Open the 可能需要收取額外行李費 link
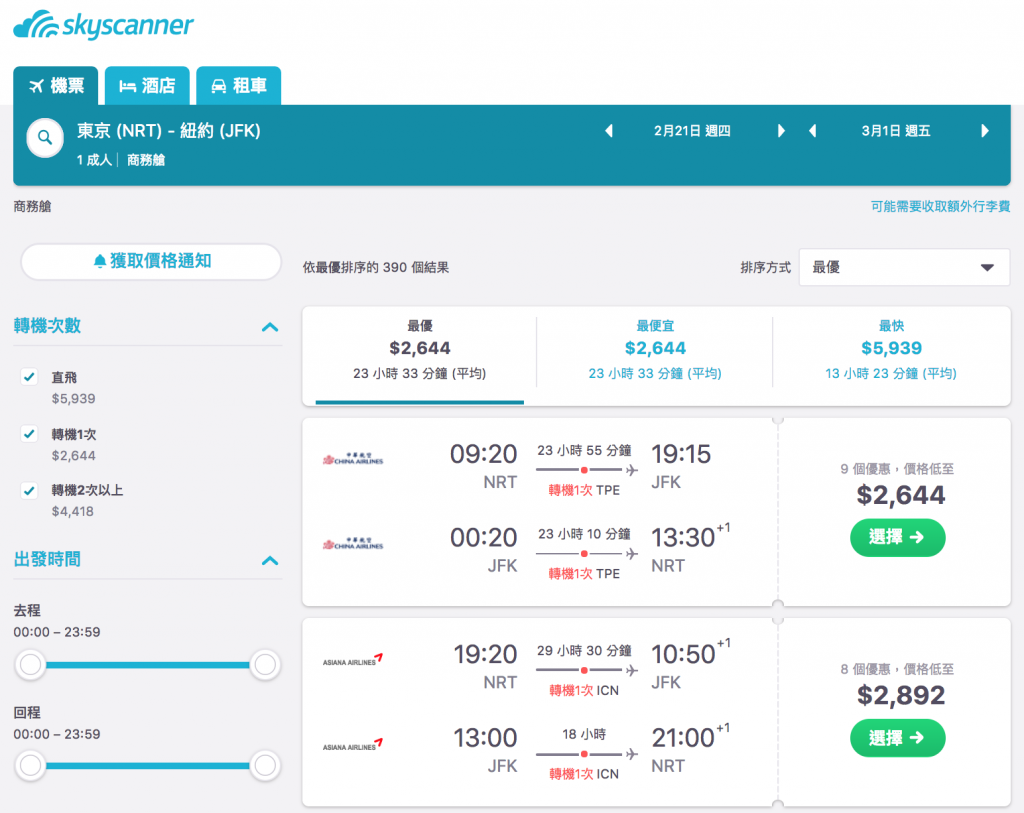Viewport: 1024px width, 813px height. click(x=940, y=206)
